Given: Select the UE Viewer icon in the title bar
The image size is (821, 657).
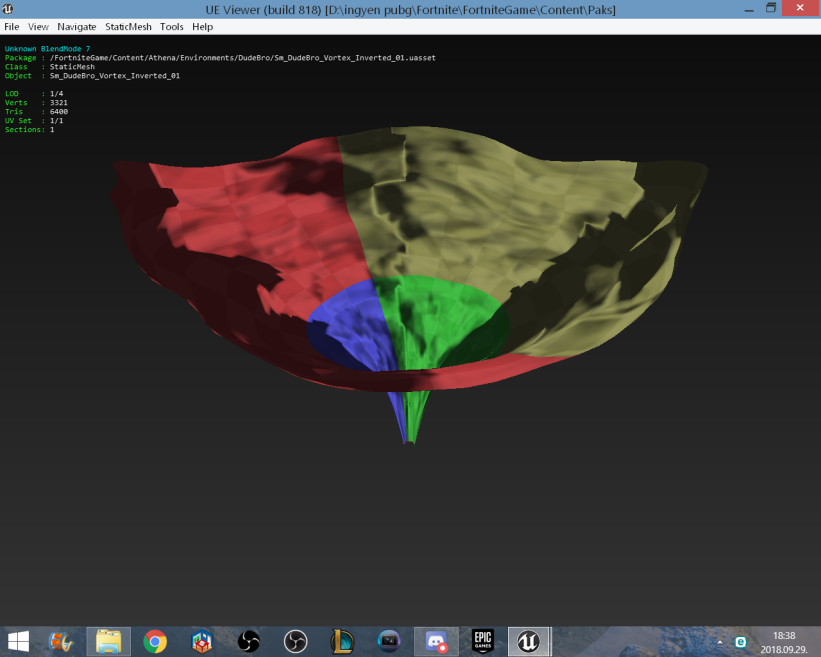Looking at the screenshot, I should coord(9,8).
